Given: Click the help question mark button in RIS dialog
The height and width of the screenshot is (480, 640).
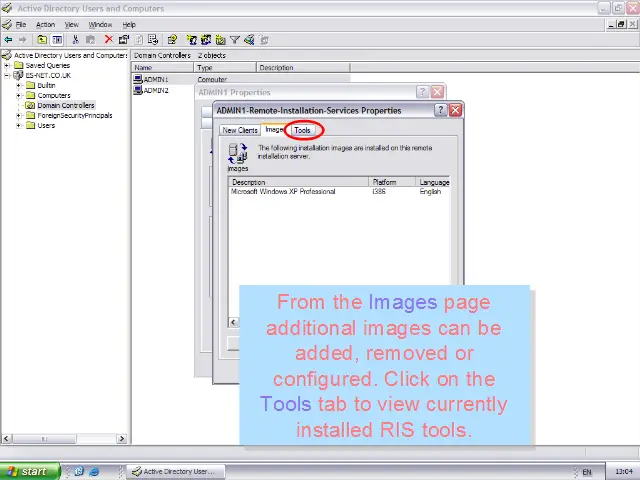Looking at the screenshot, I should coord(441,110).
